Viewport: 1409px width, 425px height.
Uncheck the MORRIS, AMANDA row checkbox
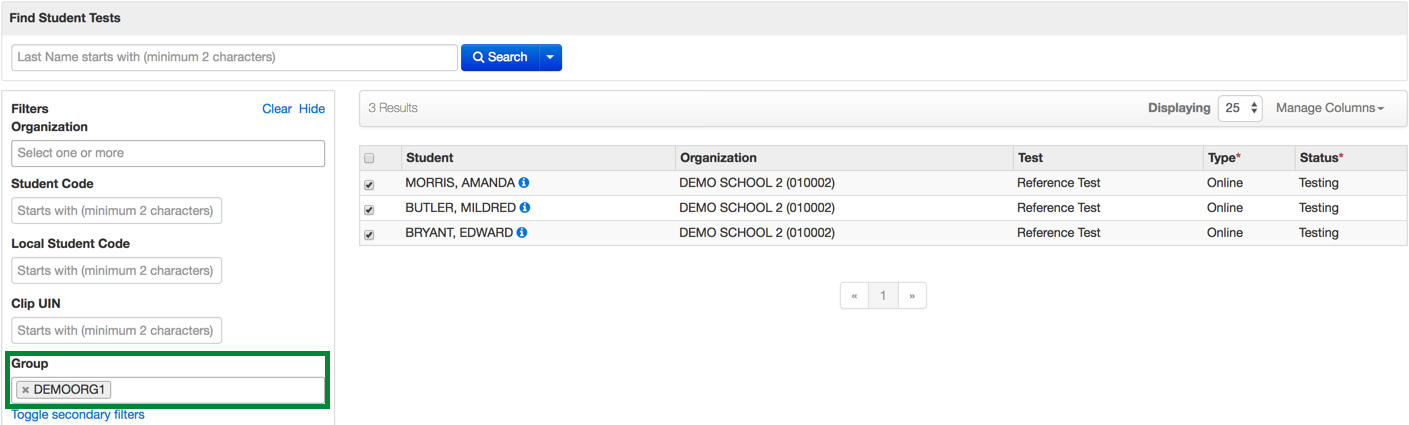pos(369,185)
